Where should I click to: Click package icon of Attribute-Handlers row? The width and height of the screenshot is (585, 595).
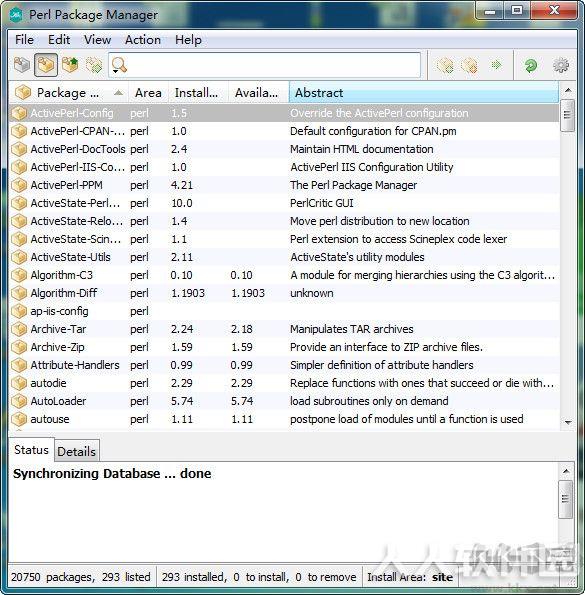point(19,365)
